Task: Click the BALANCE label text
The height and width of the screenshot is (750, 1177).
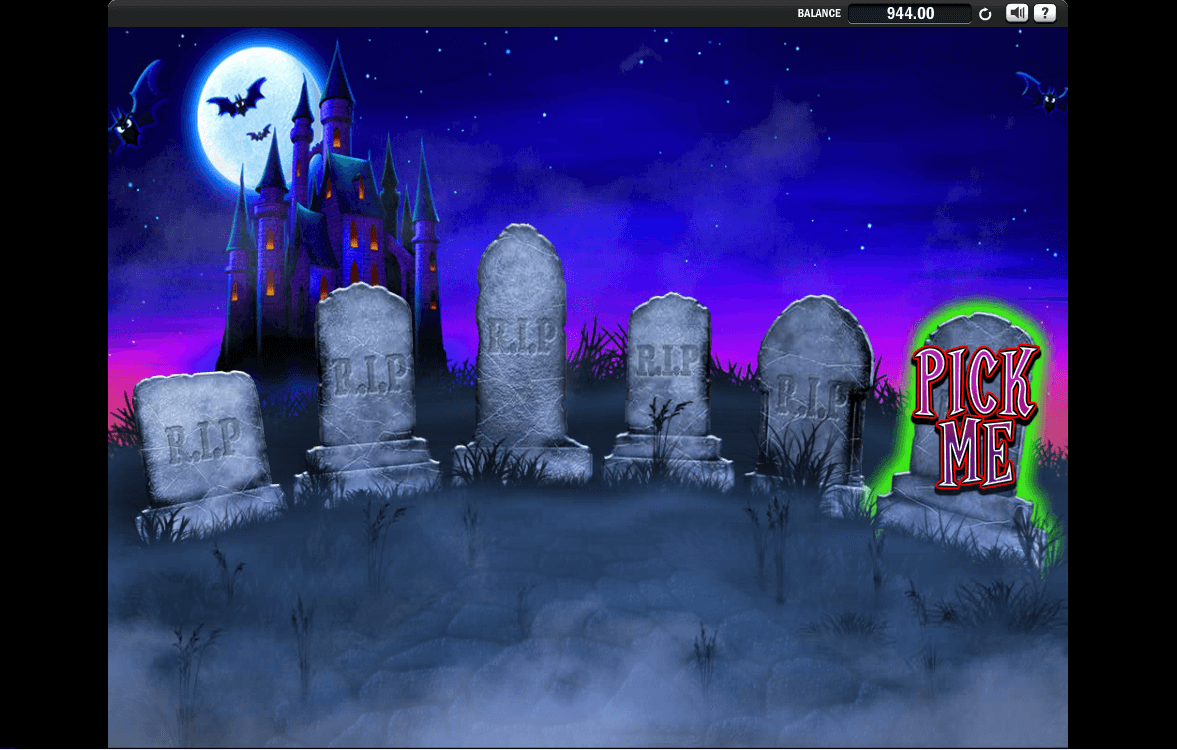Action: click(819, 14)
